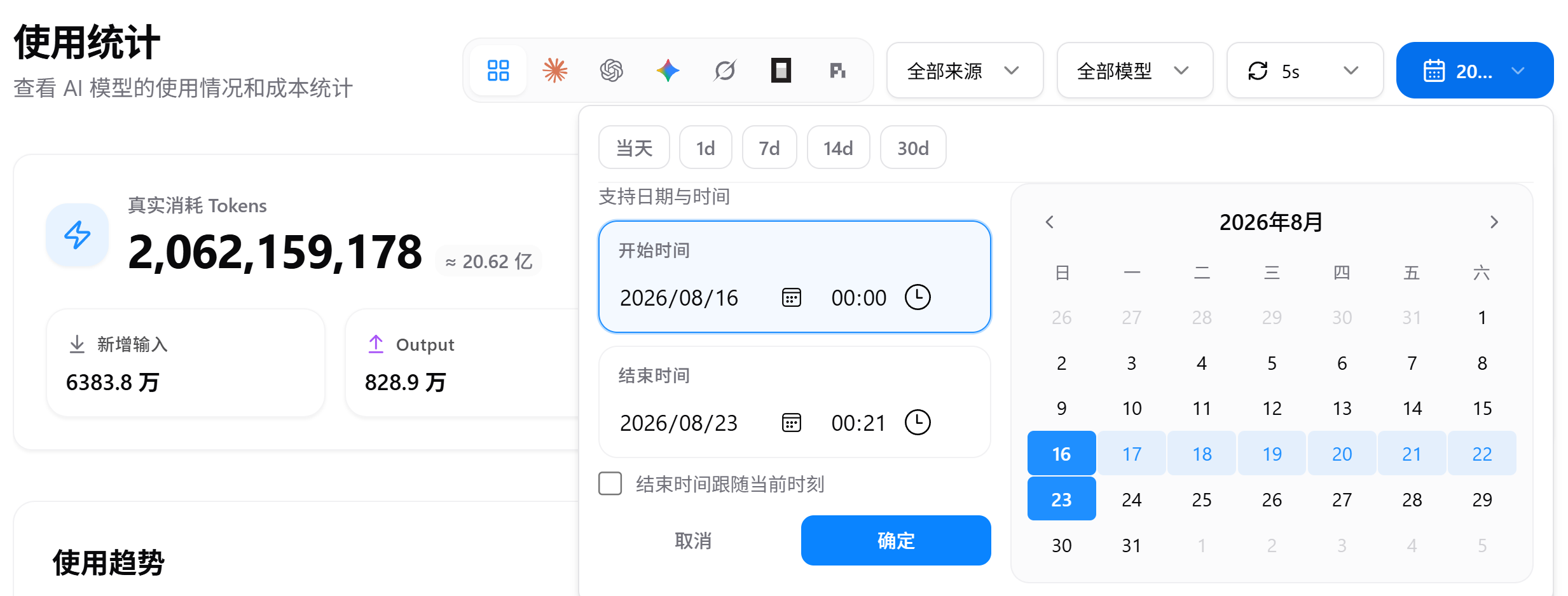Click start date field 2026/08/16
1568x596 pixels.
point(679,297)
